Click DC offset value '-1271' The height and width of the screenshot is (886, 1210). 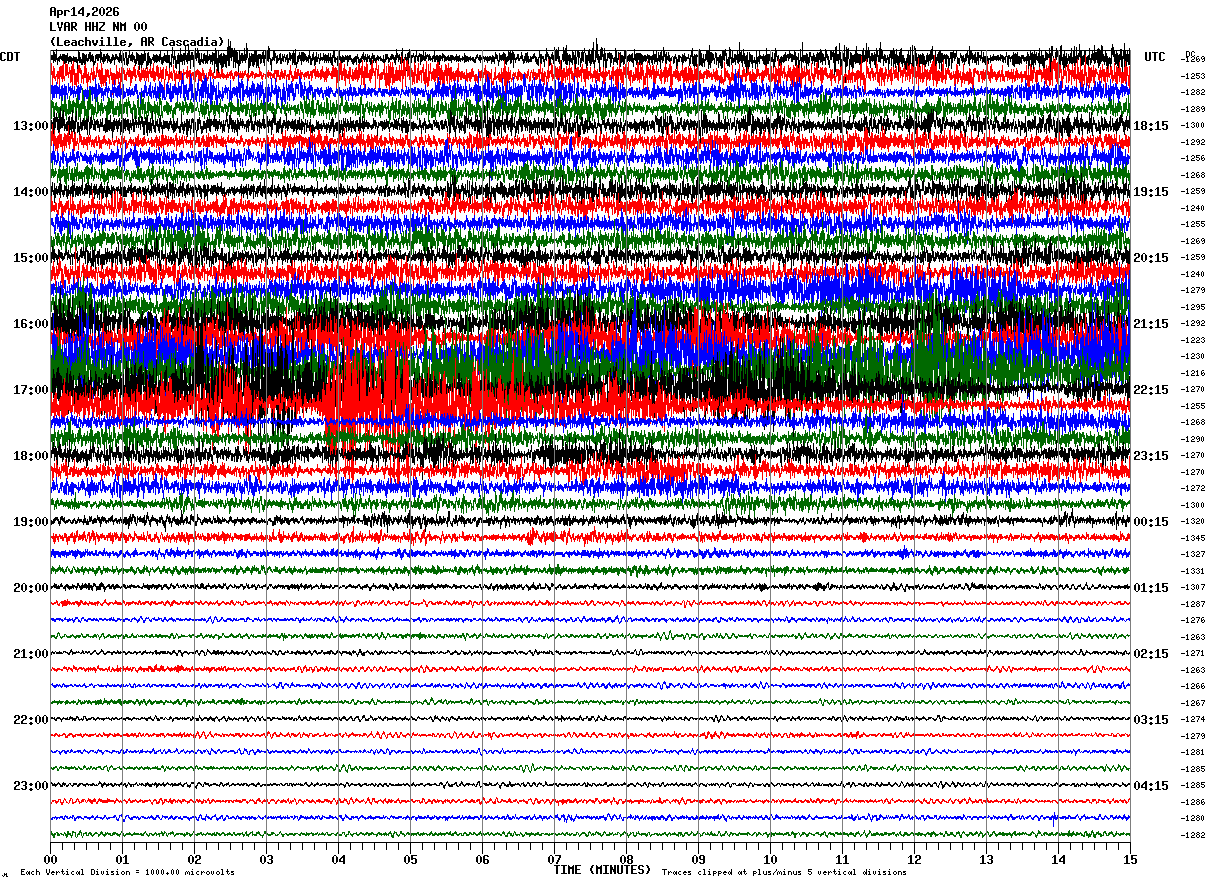click(1193, 653)
